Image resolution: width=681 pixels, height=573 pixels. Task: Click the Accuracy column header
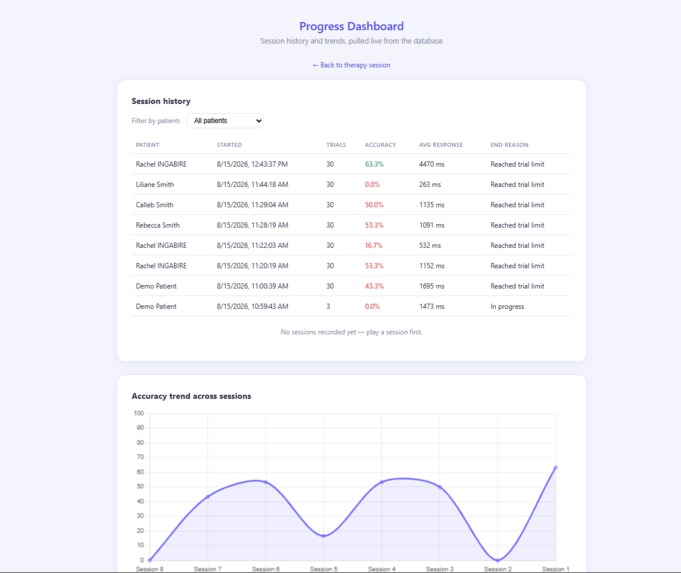pyautogui.click(x=380, y=145)
